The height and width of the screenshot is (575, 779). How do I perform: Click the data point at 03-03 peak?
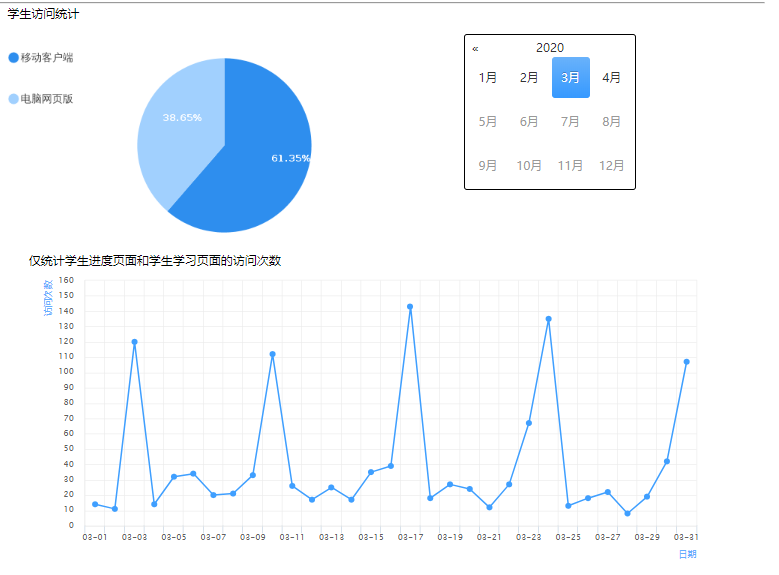[x=134, y=342]
